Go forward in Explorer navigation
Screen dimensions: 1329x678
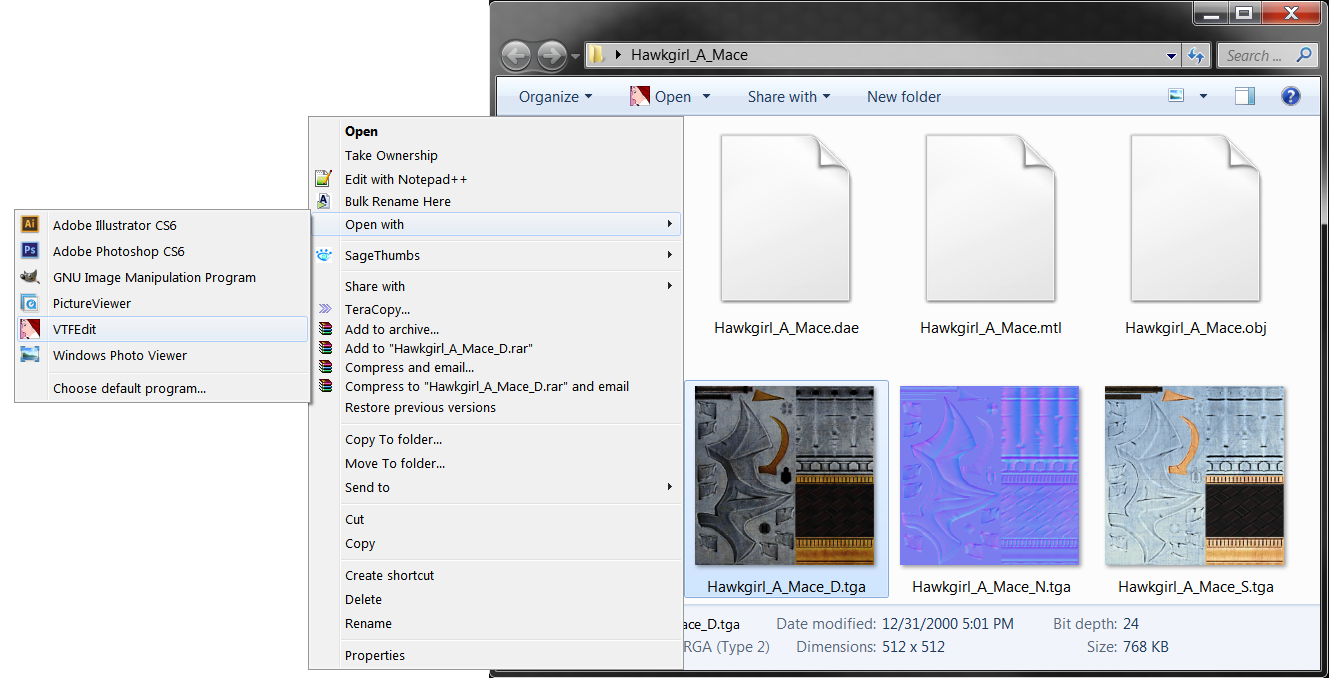click(x=551, y=55)
